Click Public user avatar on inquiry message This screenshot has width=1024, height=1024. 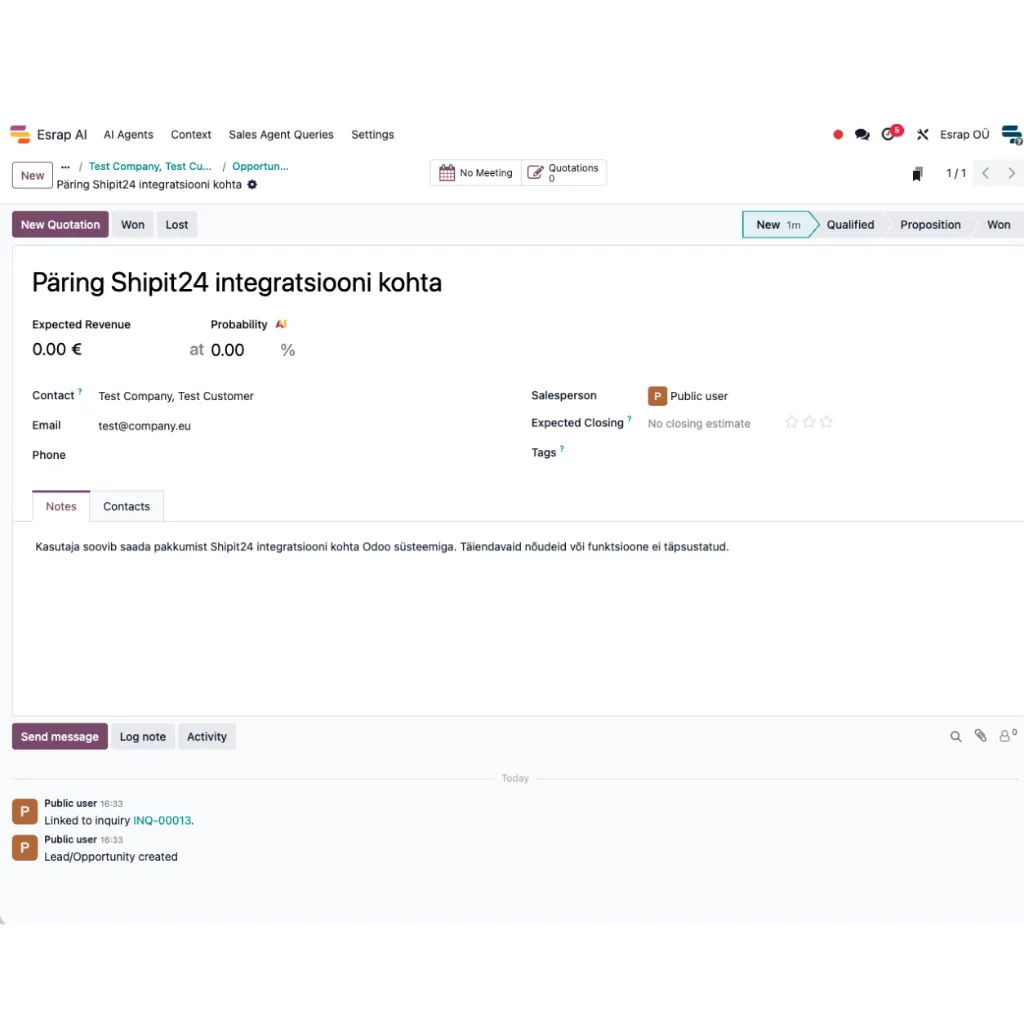point(25,812)
